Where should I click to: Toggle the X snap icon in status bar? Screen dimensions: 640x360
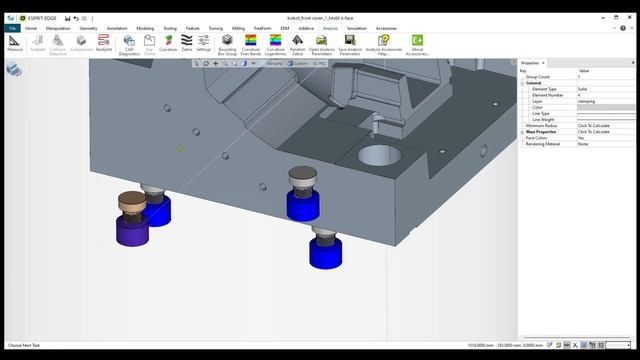point(575,345)
